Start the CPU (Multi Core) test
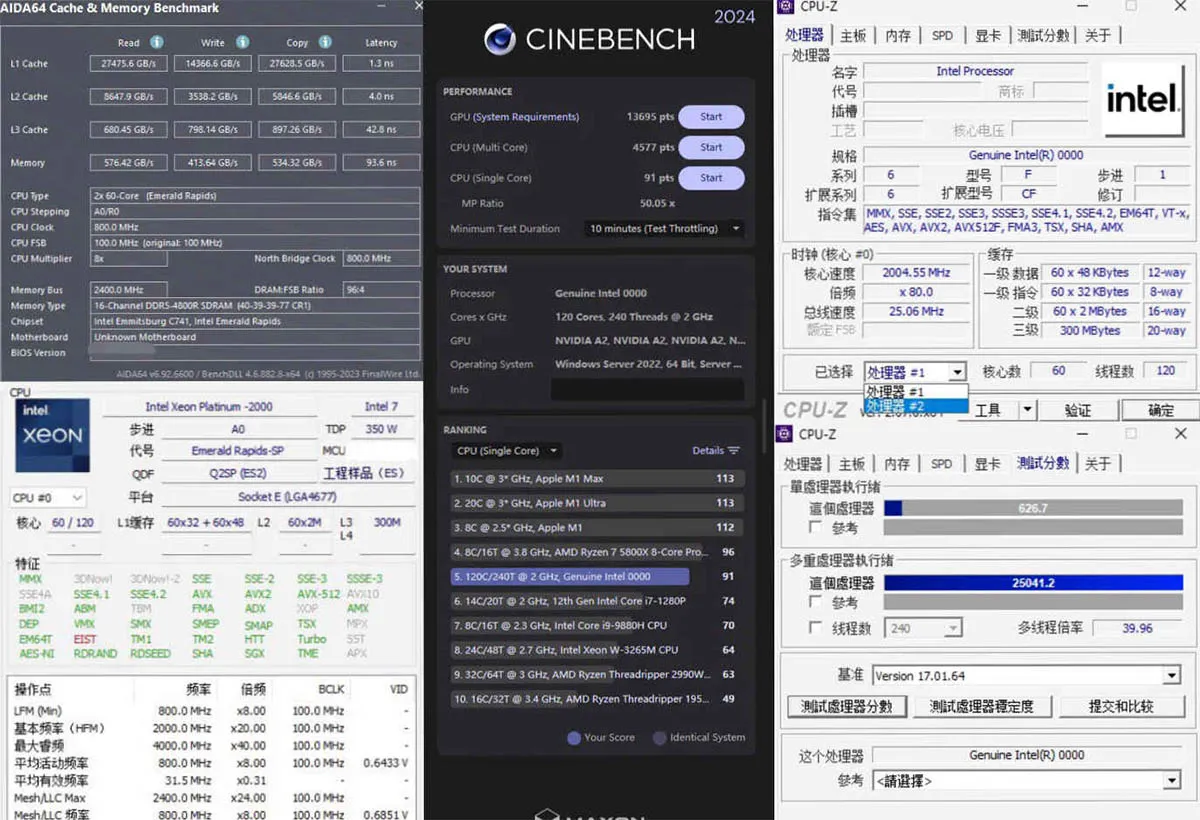1200x820 pixels. click(x=711, y=148)
